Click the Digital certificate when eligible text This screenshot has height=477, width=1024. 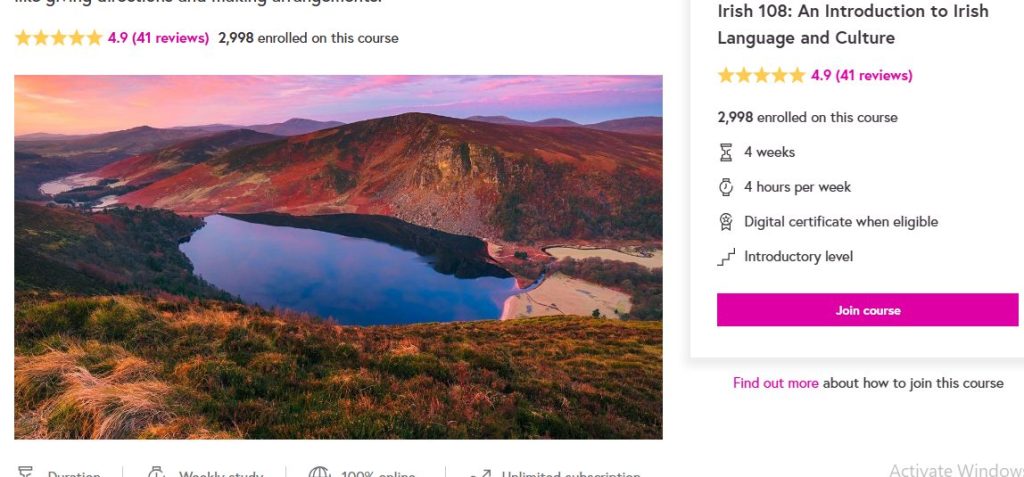click(x=841, y=222)
